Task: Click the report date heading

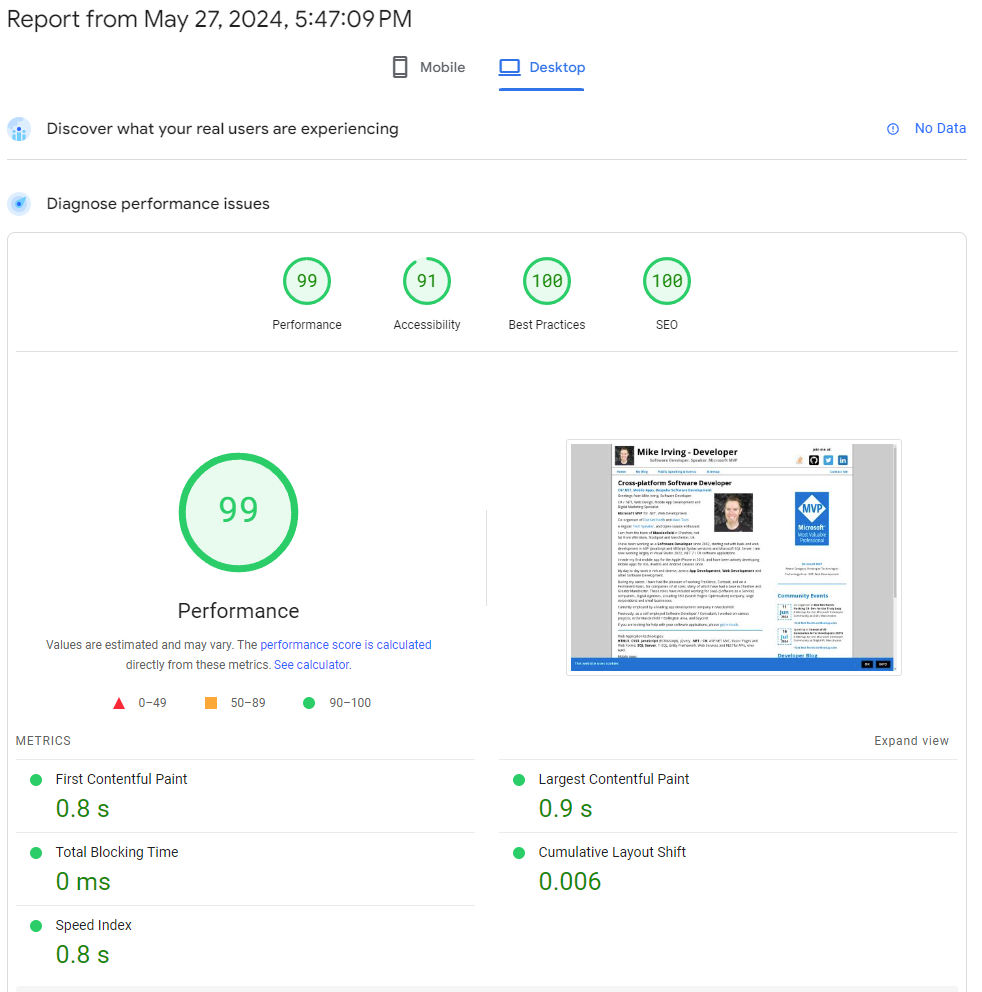Action: point(209,19)
